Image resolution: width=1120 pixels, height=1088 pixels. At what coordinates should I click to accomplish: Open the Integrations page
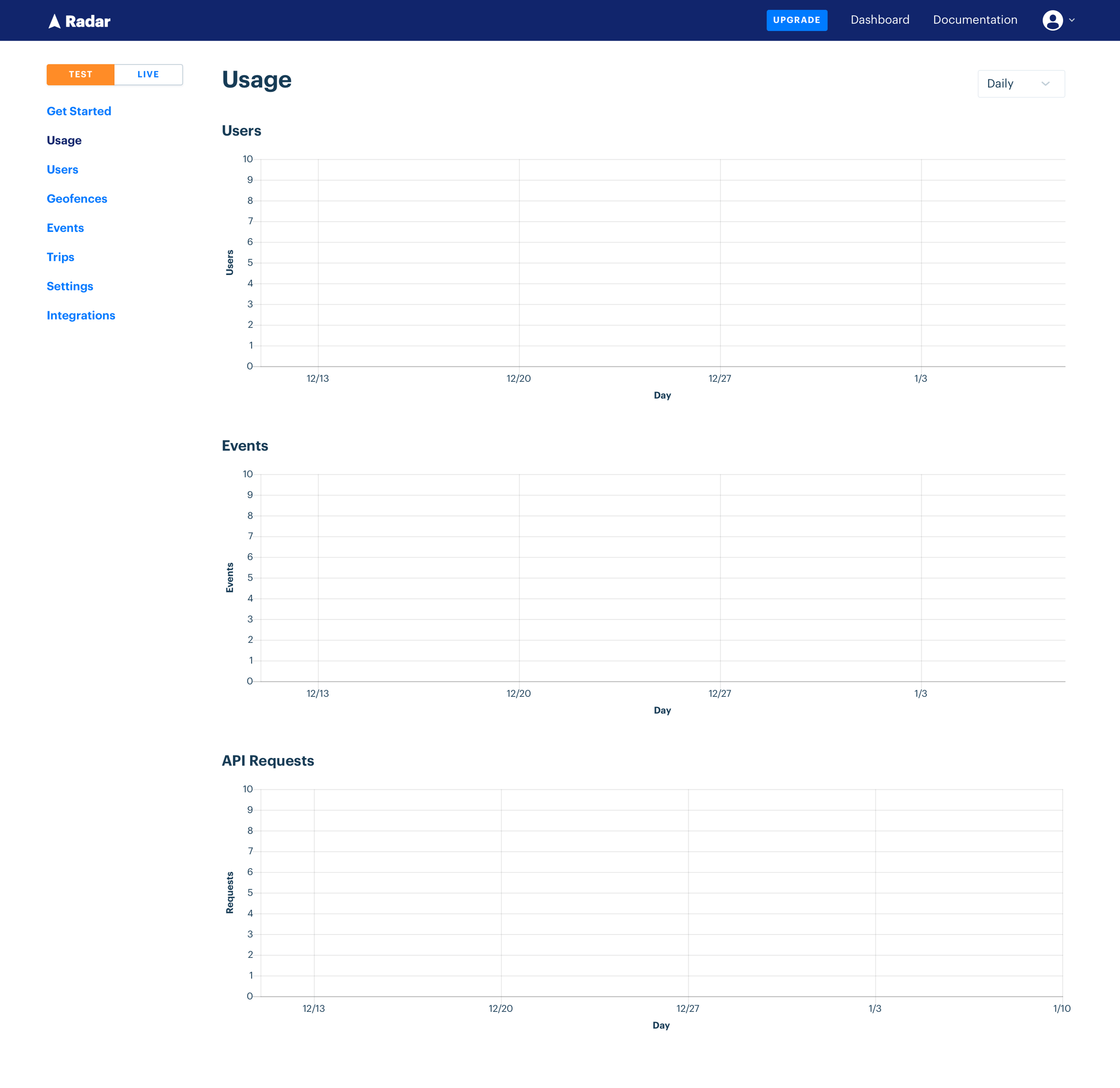81,315
